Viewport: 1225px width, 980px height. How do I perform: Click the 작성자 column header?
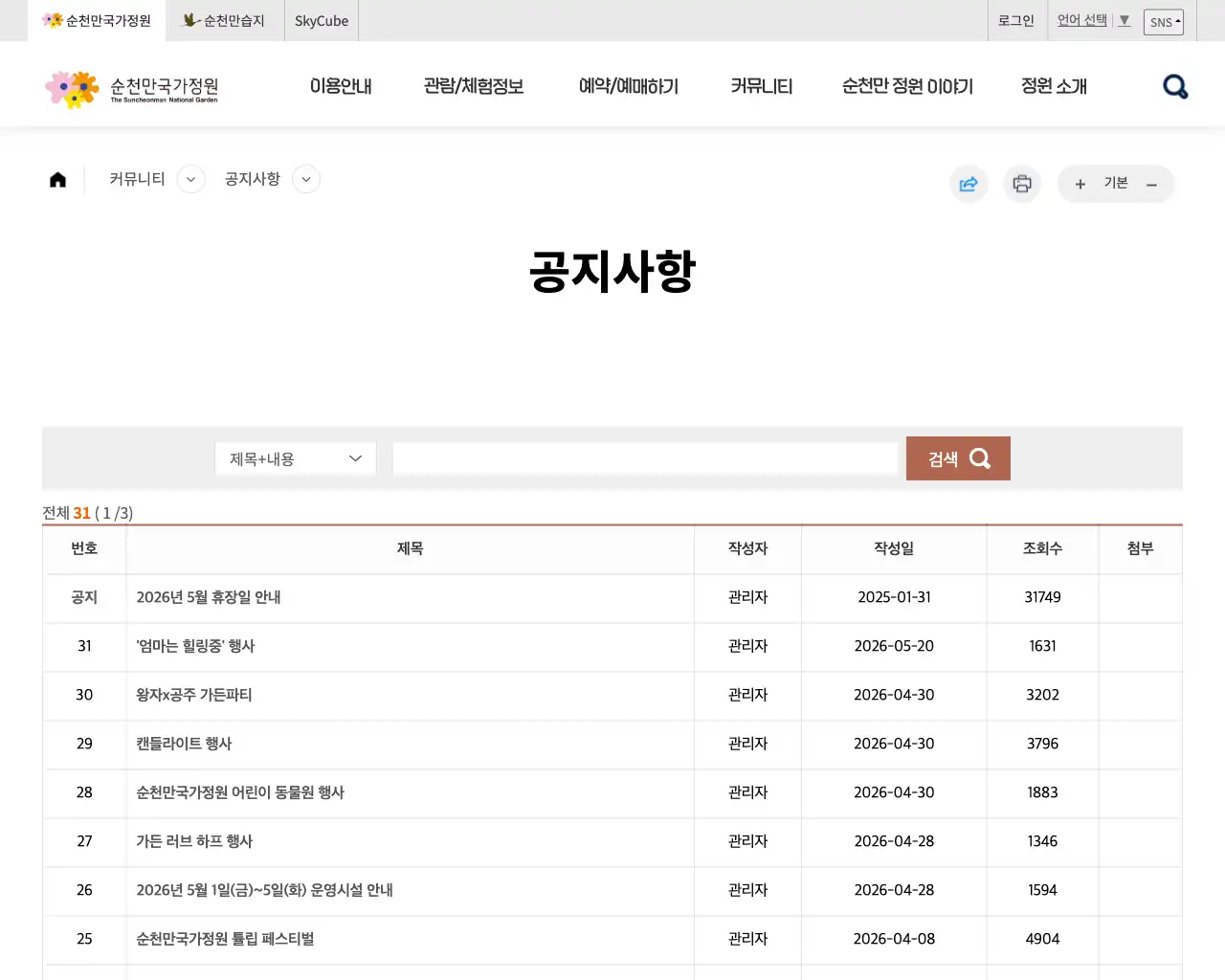pyautogui.click(x=747, y=548)
